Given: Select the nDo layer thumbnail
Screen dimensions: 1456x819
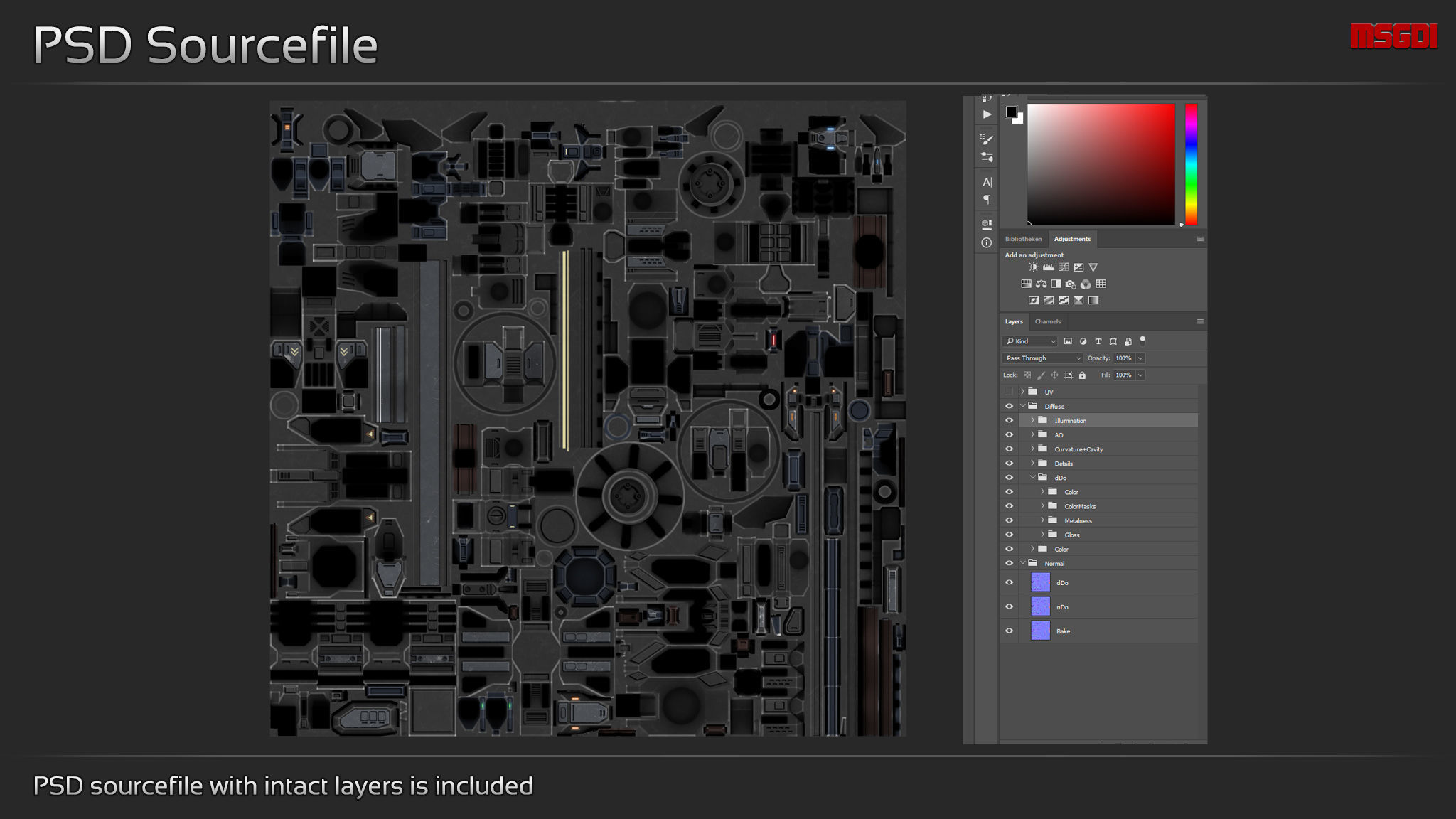Looking at the screenshot, I should tap(1040, 606).
